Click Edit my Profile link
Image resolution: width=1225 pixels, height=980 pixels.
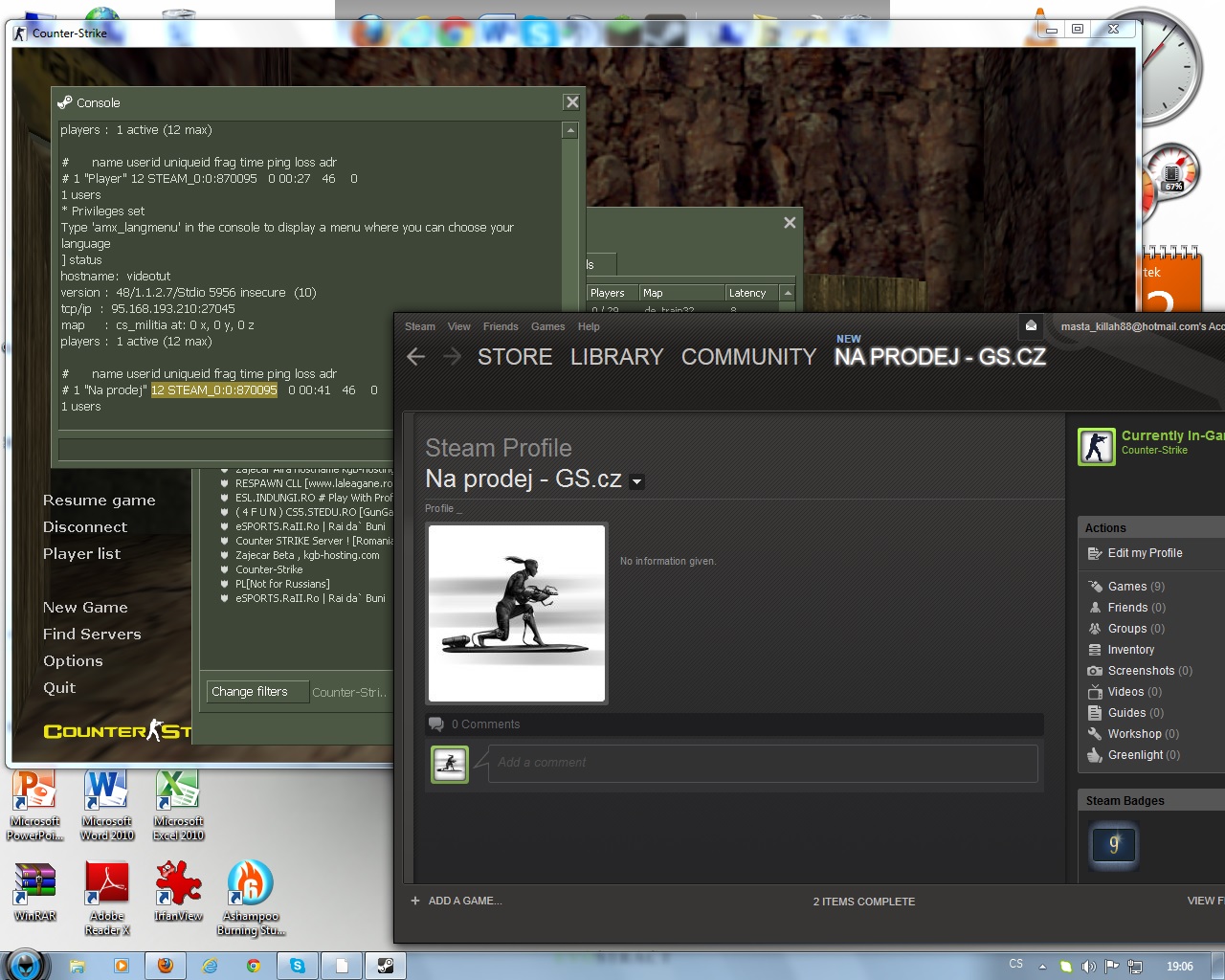point(1144,553)
